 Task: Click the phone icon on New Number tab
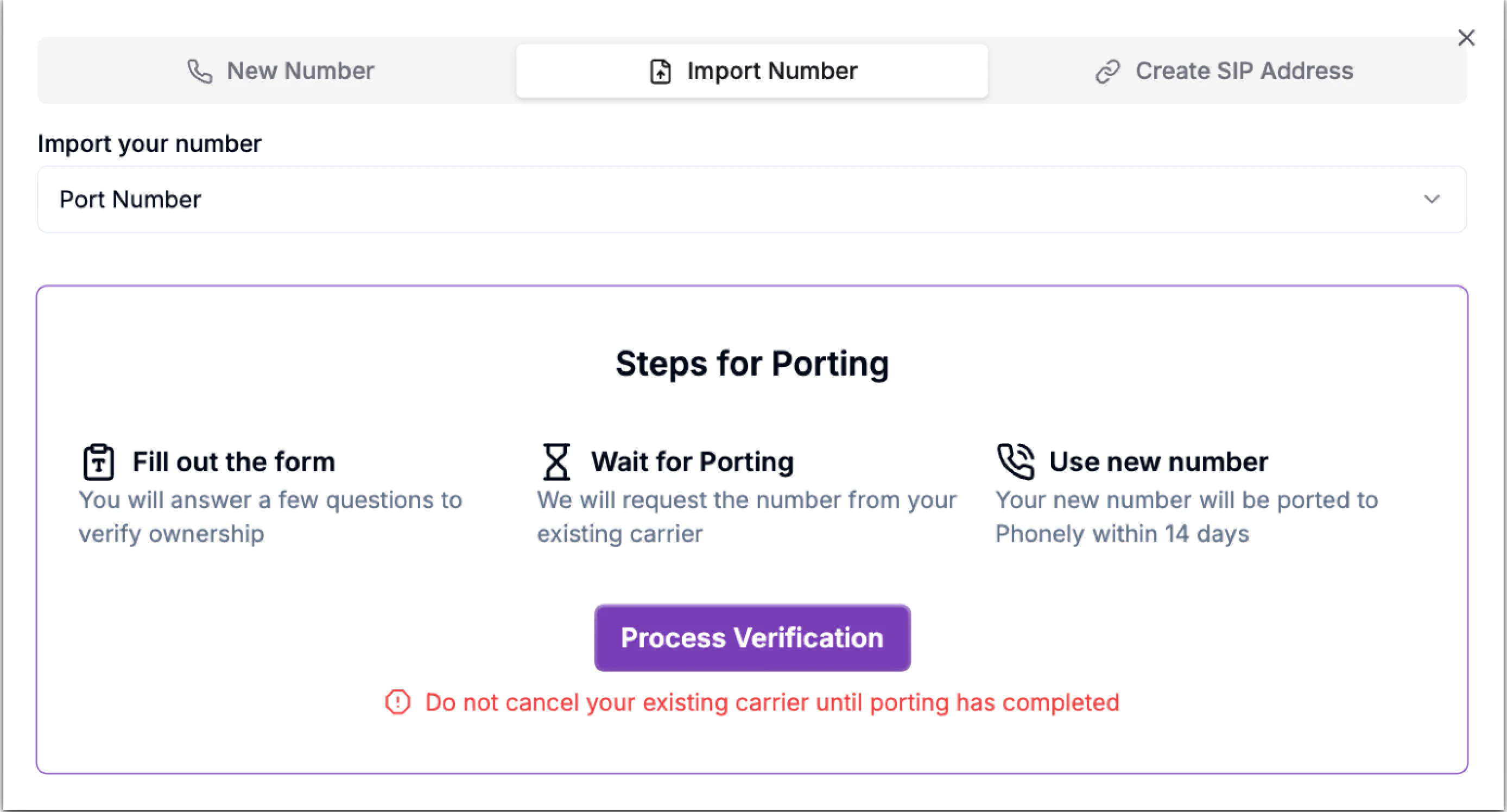click(x=199, y=70)
